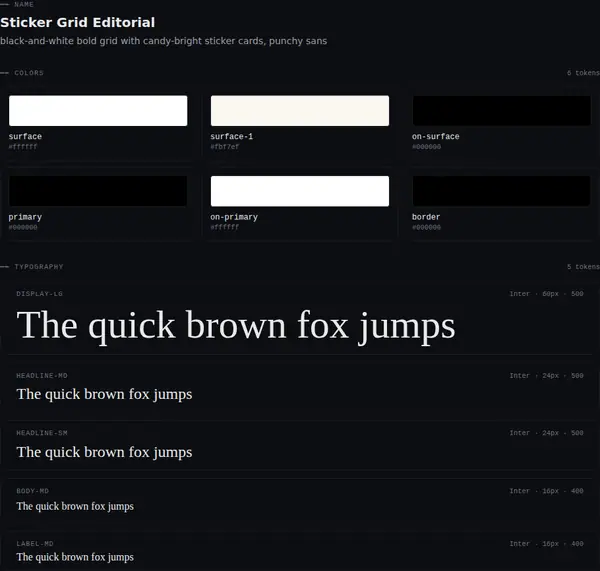Click the '#000000' hex under border
Image resolution: width=600 pixels, height=571 pixels.
[x=426, y=227]
